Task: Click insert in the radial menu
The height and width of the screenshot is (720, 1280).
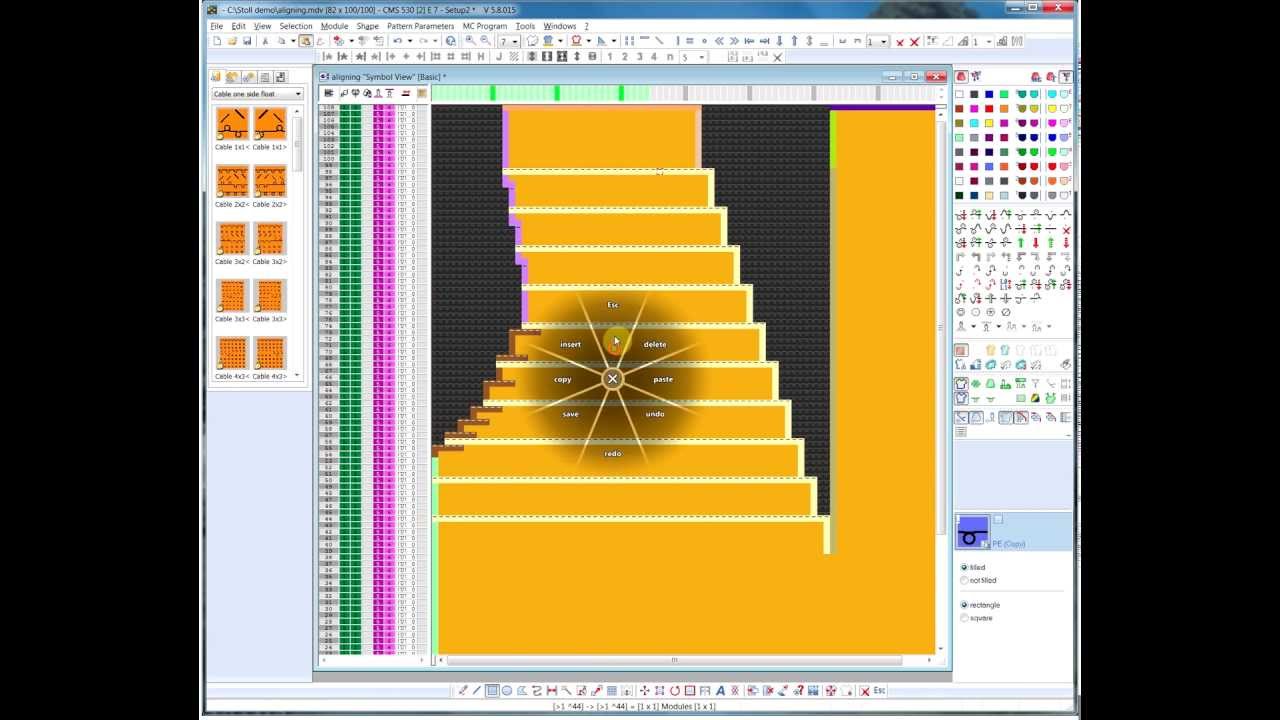Action: (570, 344)
